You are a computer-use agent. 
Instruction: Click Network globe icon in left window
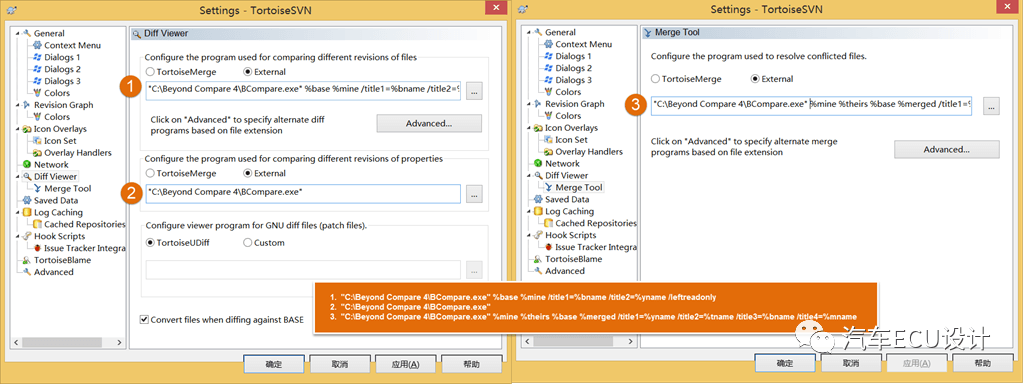[x=26, y=165]
